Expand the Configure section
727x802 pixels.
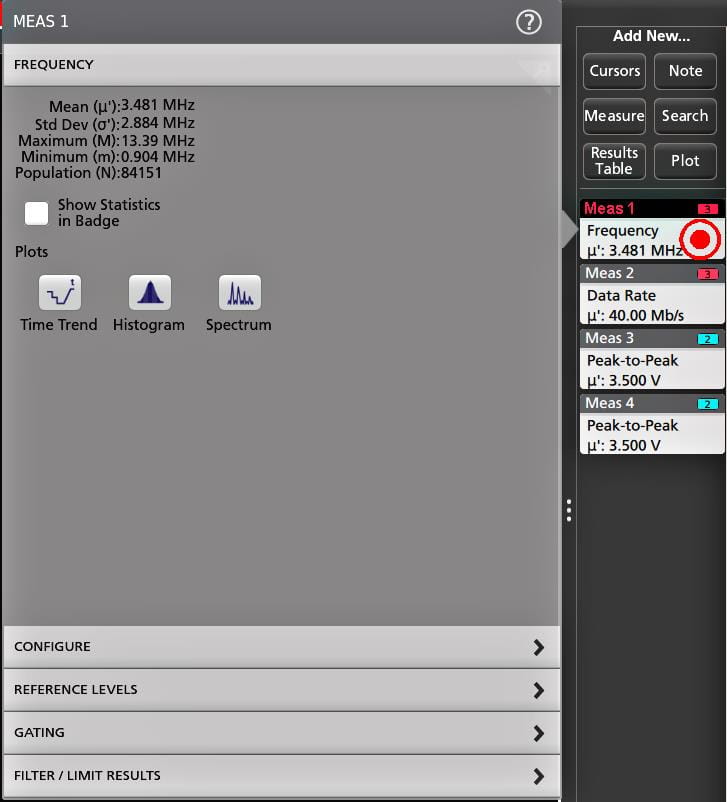(280, 647)
